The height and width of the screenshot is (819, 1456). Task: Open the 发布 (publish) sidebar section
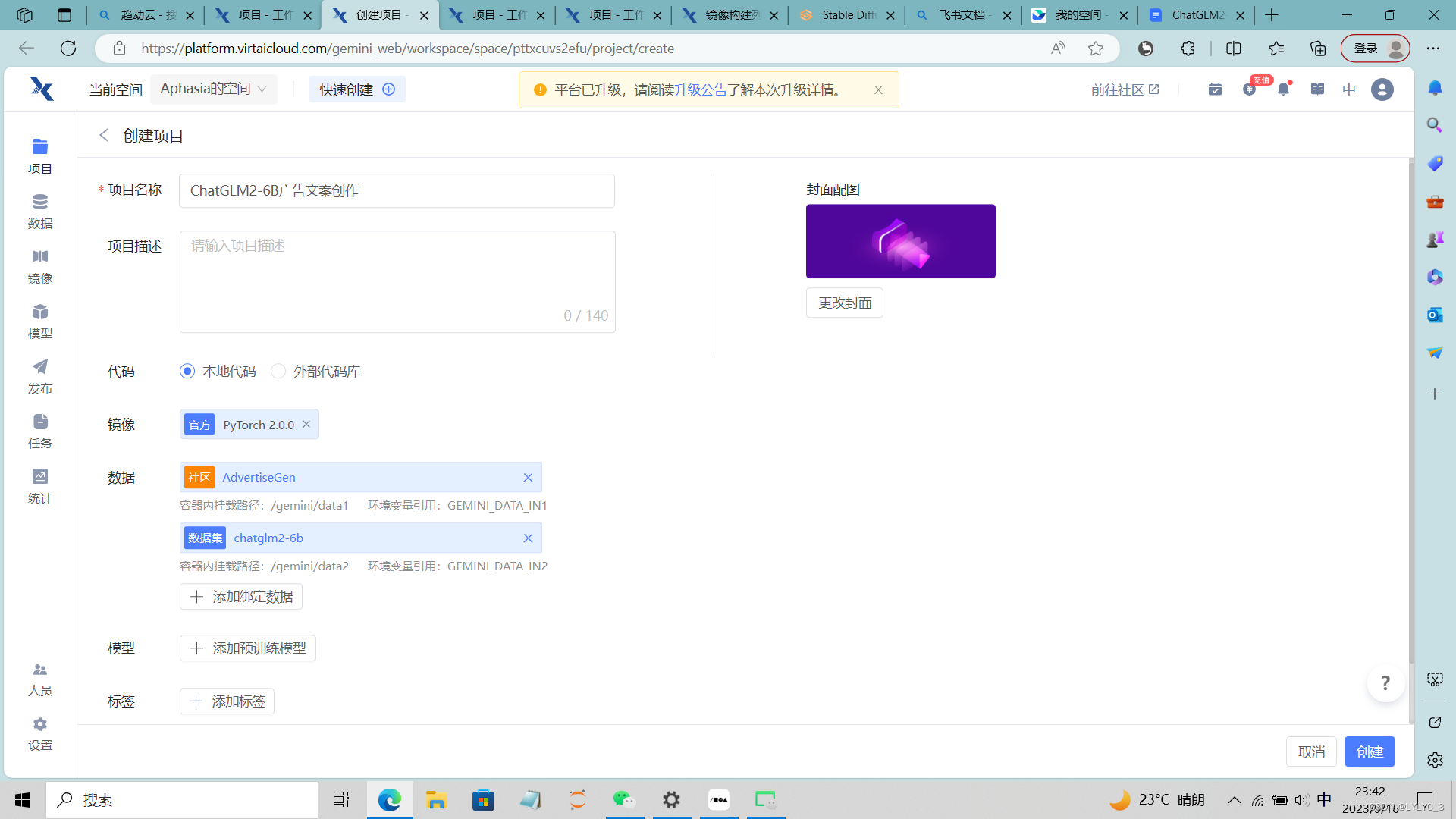40,376
